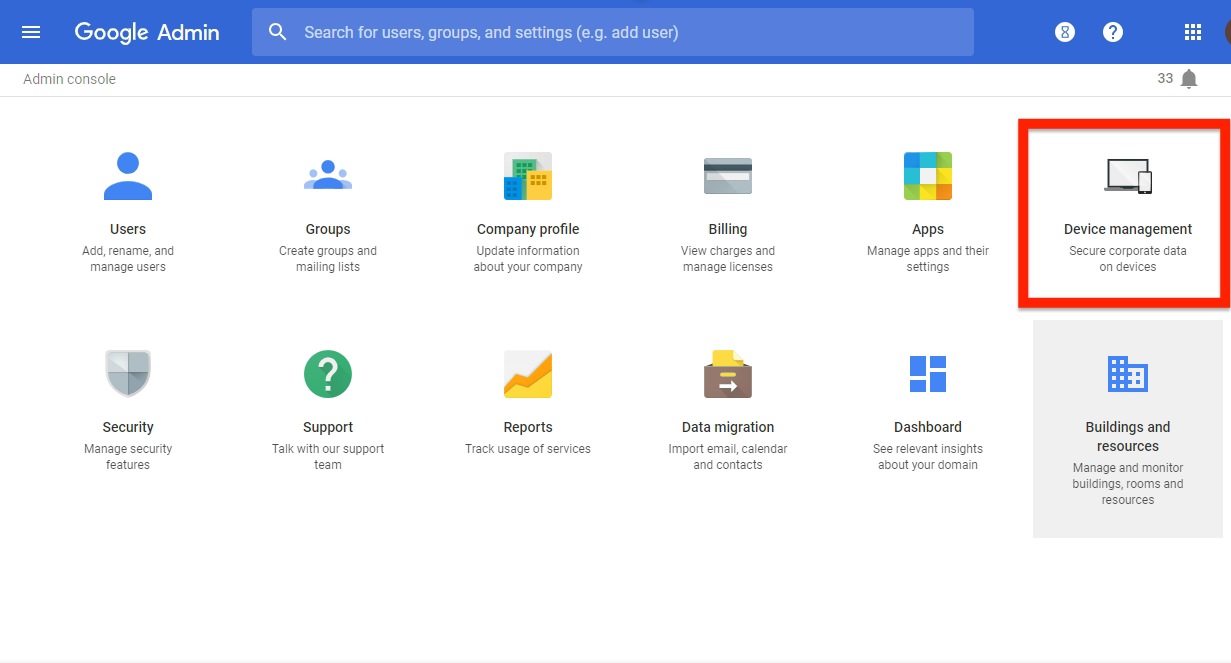This screenshot has width=1231, height=663.
Task: Open the Support question mark icon
Action: (x=328, y=374)
